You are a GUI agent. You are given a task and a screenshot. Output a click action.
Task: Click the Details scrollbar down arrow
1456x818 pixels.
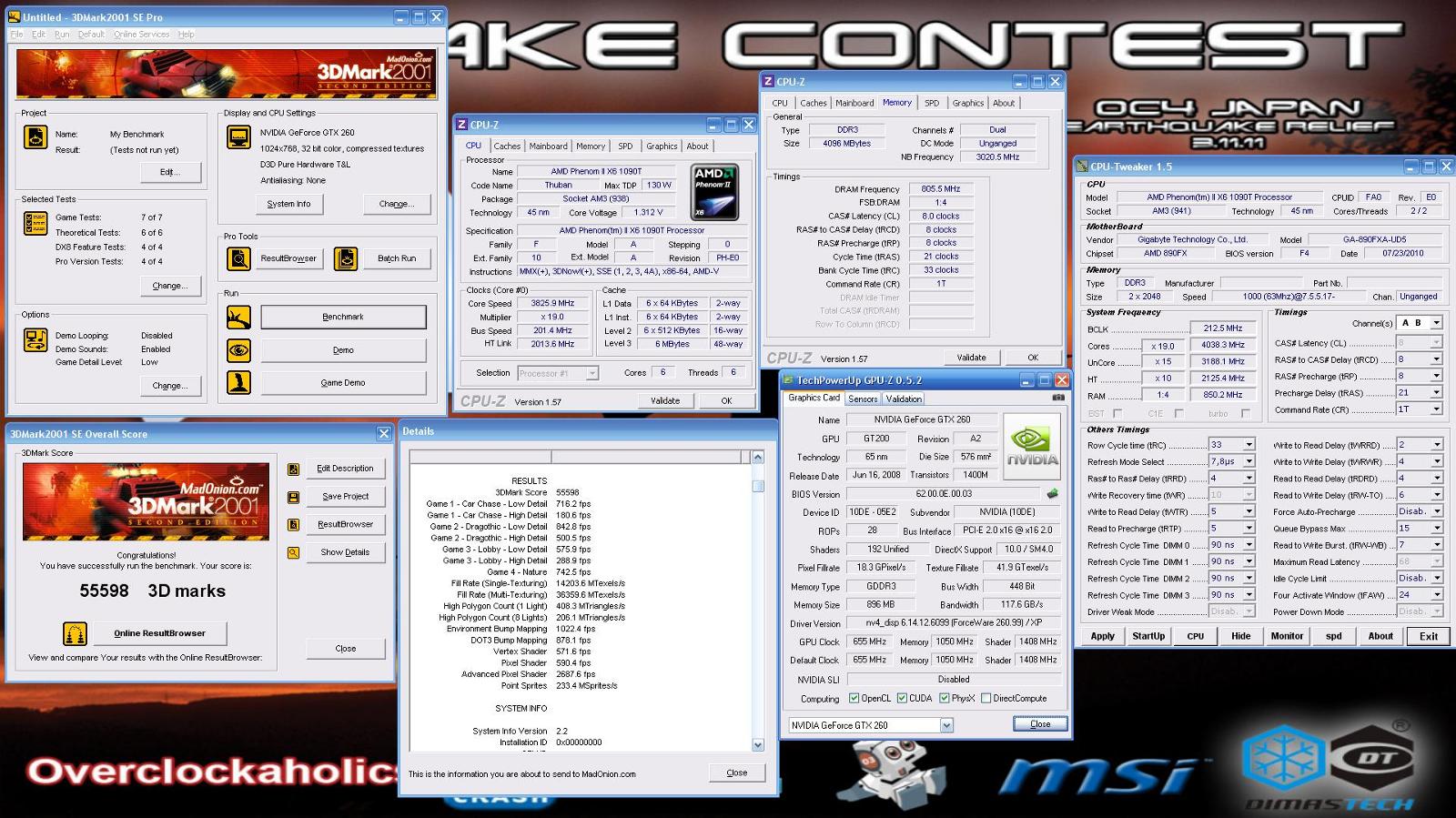758,744
